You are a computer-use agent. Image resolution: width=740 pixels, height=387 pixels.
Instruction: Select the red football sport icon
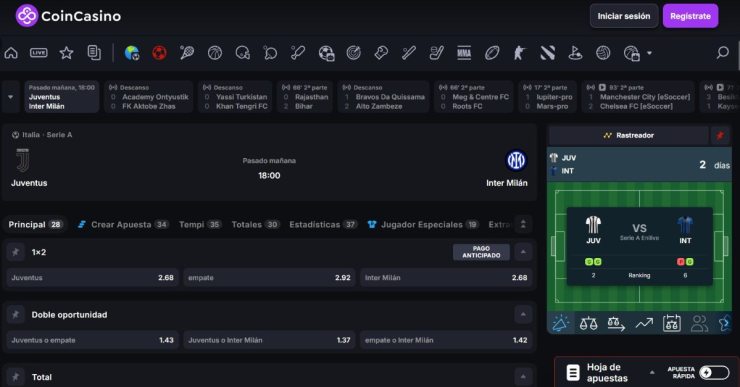[160, 53]
